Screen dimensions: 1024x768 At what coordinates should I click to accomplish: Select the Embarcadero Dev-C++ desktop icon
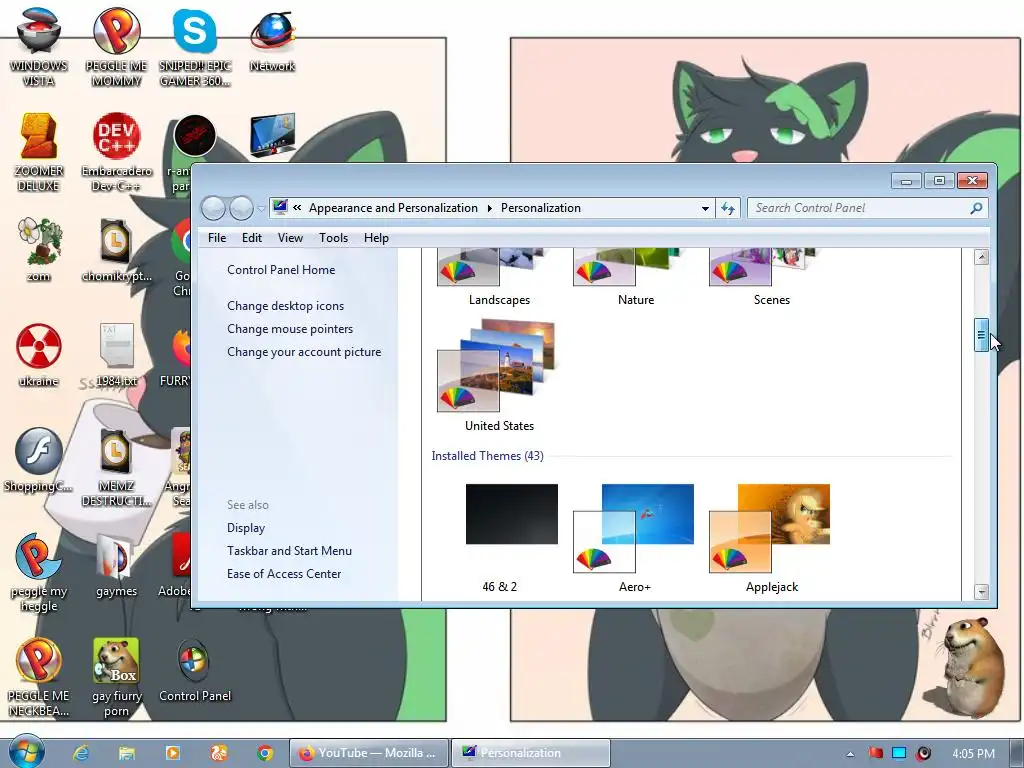tap(116, 152)
